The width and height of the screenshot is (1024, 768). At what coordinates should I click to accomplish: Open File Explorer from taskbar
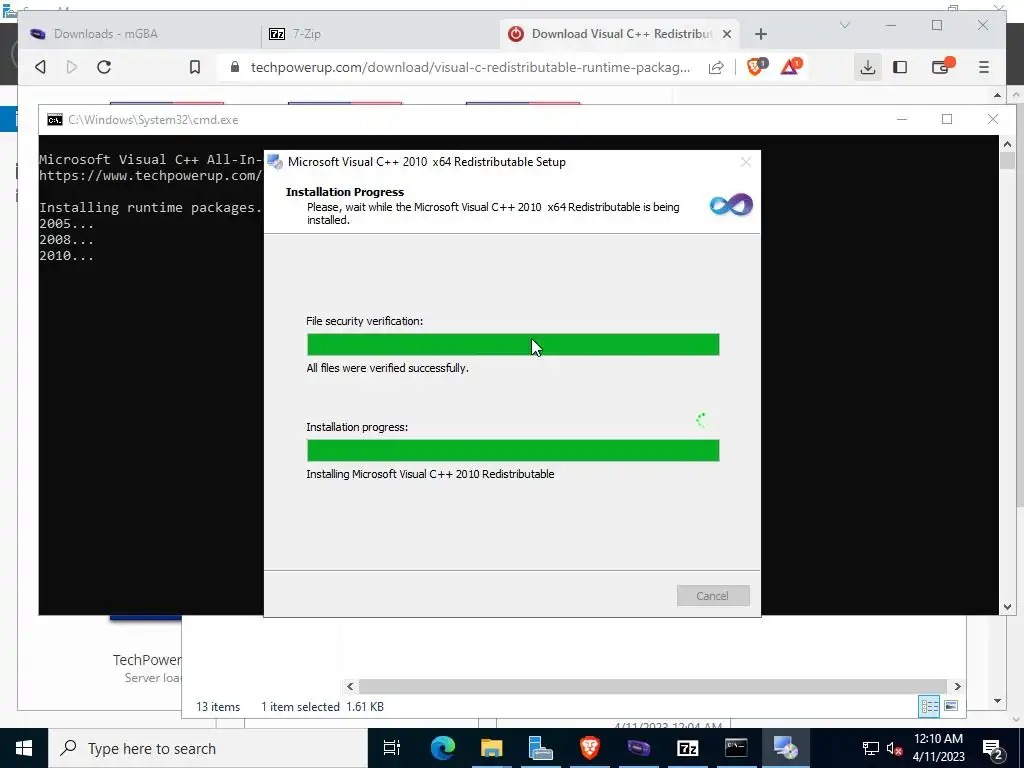point(491,748)
